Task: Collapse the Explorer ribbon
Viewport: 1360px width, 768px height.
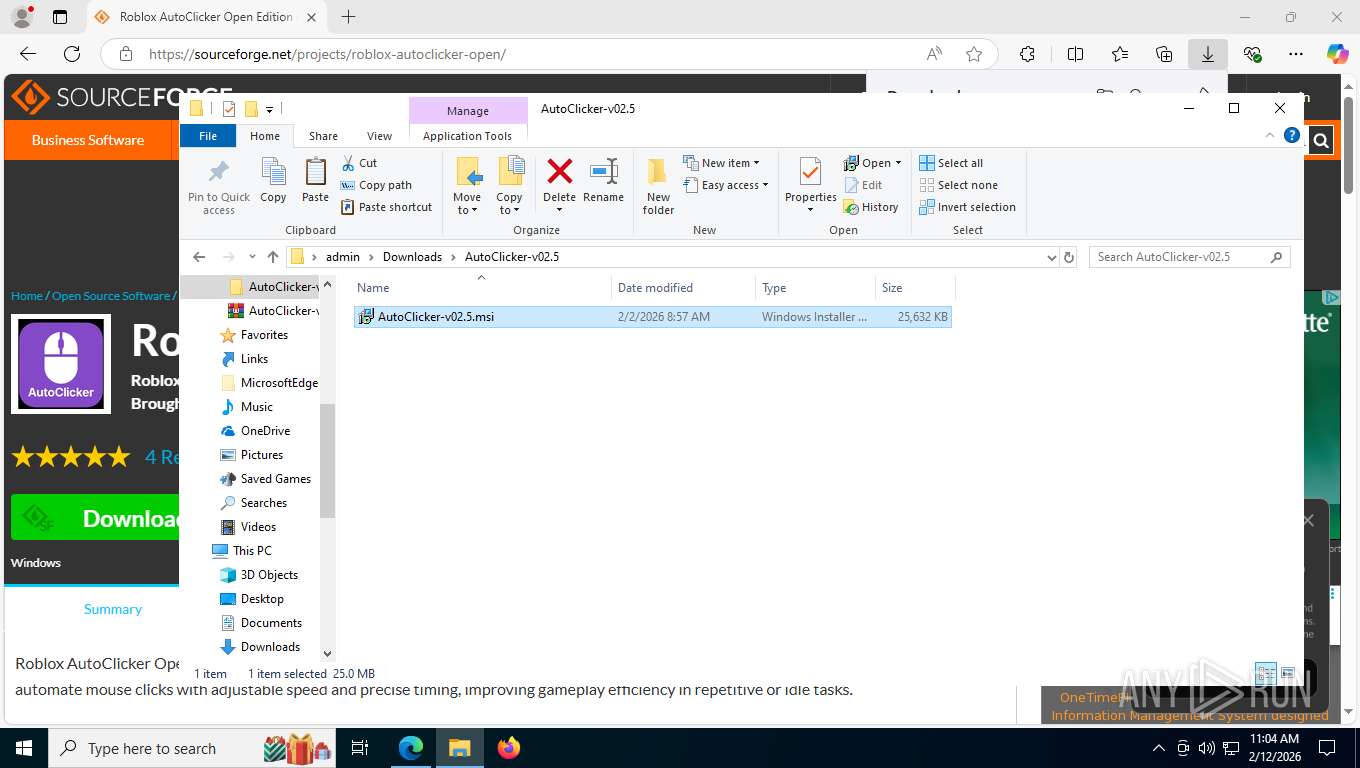Action: pos(1271,136)
